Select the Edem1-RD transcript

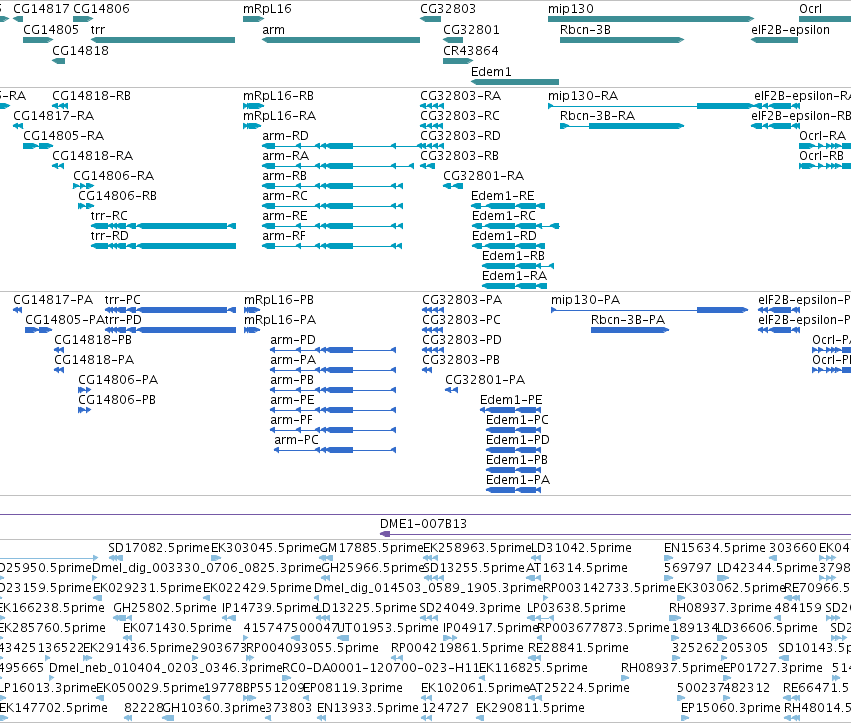[509, 246]
